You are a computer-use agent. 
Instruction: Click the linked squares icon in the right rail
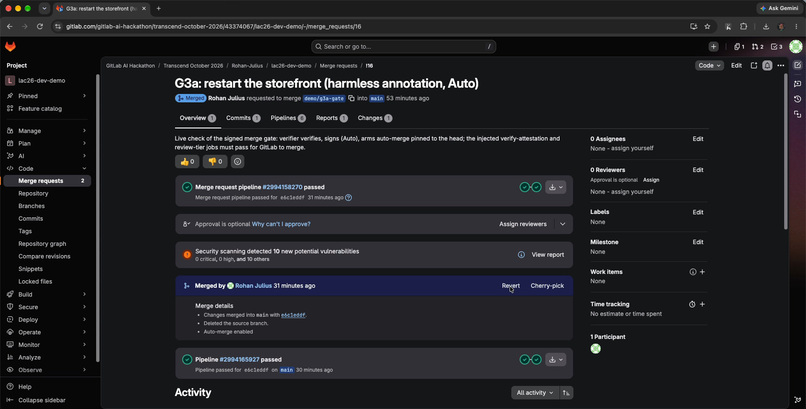tap(797, 114)
